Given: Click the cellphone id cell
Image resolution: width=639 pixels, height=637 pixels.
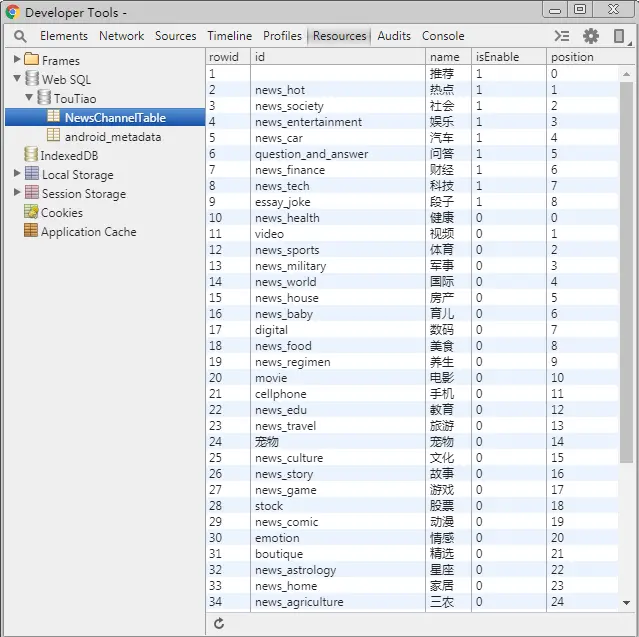Looking at the screenshot, I should click(338, 394).
